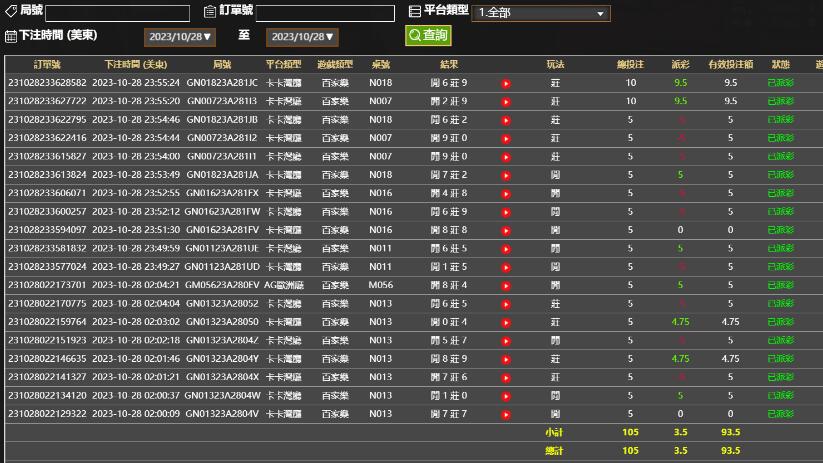823x463 pixels.
Task: Play video for order 231028233600257
Action: tap(505, 212)
